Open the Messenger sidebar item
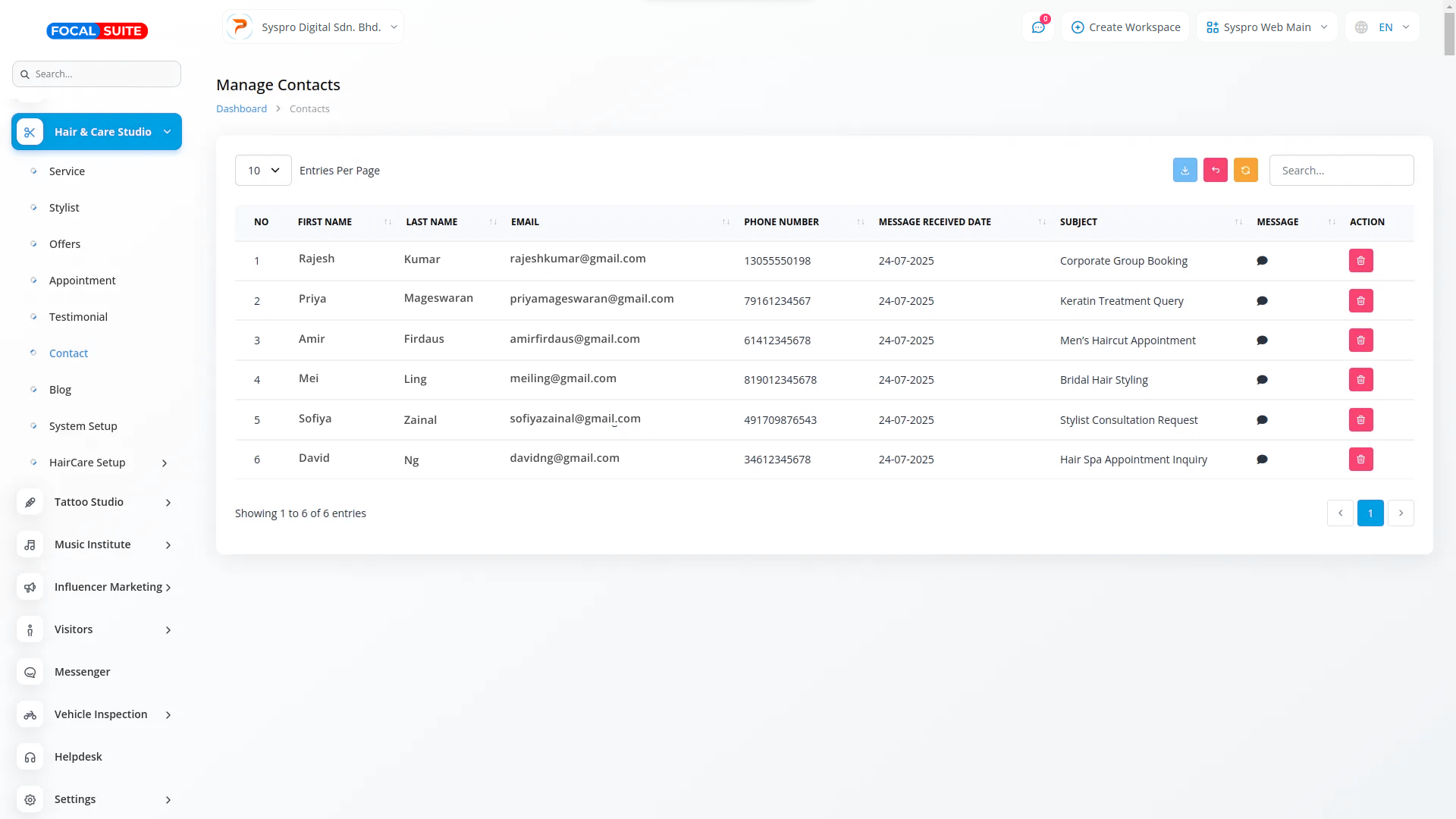This screenshot has height=819, width=1456. (82, 672)
